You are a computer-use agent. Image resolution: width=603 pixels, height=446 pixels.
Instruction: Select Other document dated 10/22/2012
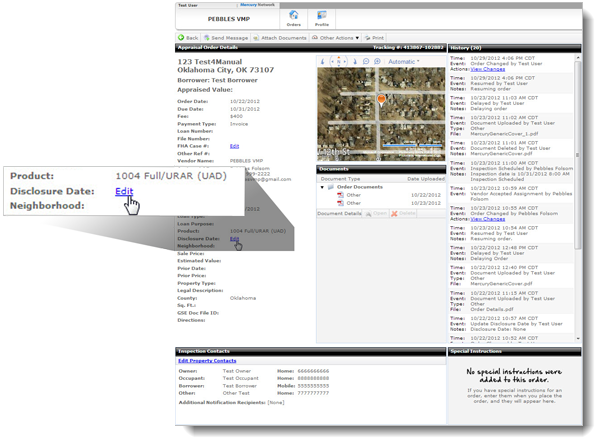pos(353,195)
